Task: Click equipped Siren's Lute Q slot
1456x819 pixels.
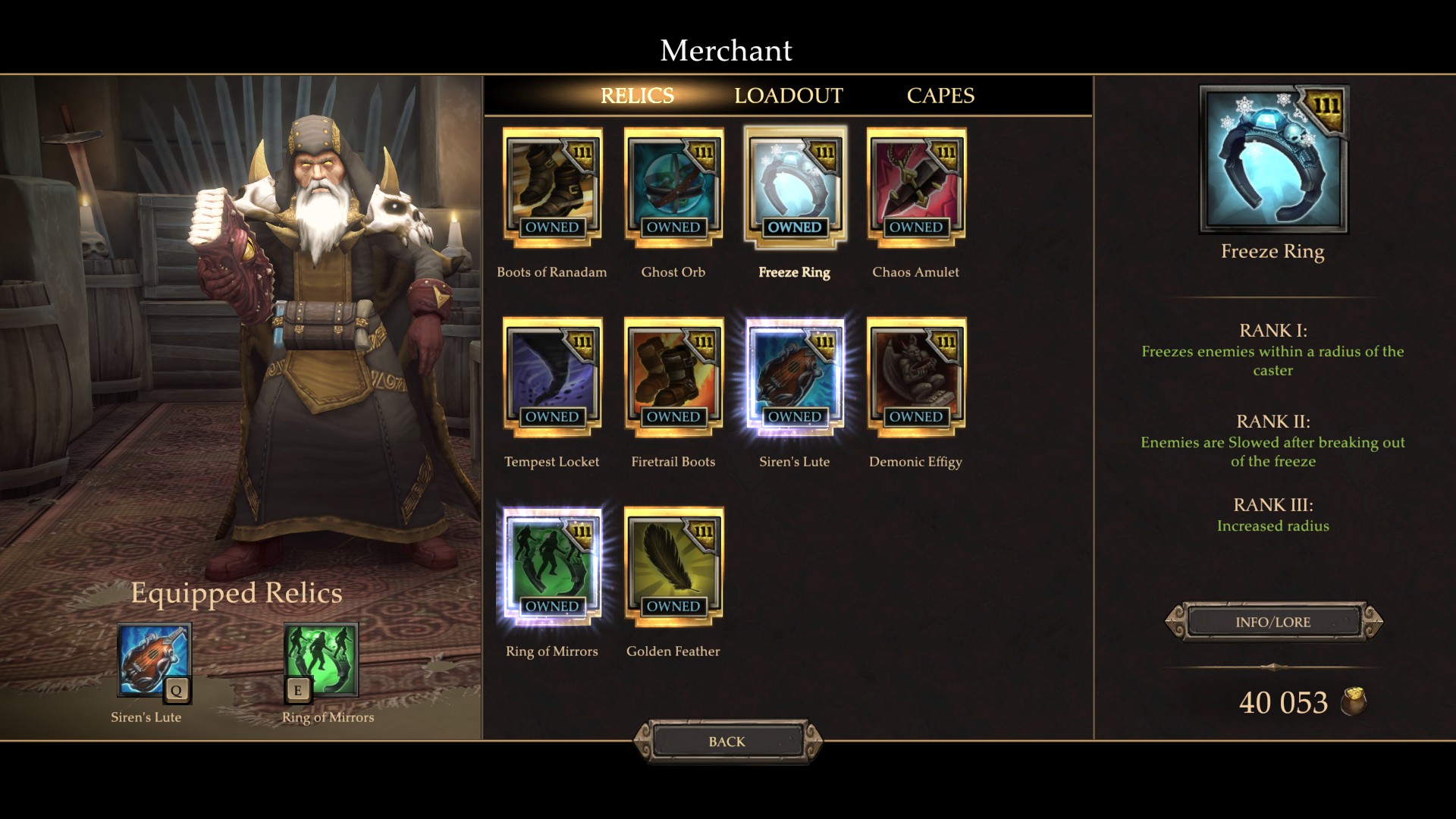Action: [x=154, y=661]
